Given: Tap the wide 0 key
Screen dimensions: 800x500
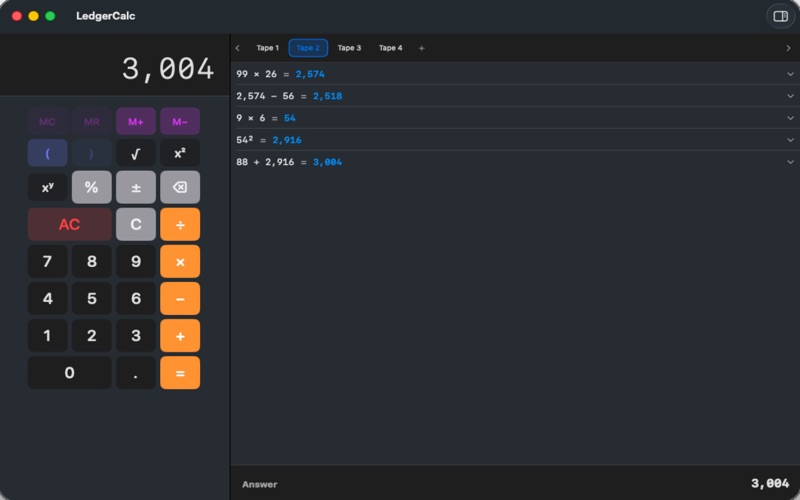Looking at the screenshot, I should coord(69,373).
